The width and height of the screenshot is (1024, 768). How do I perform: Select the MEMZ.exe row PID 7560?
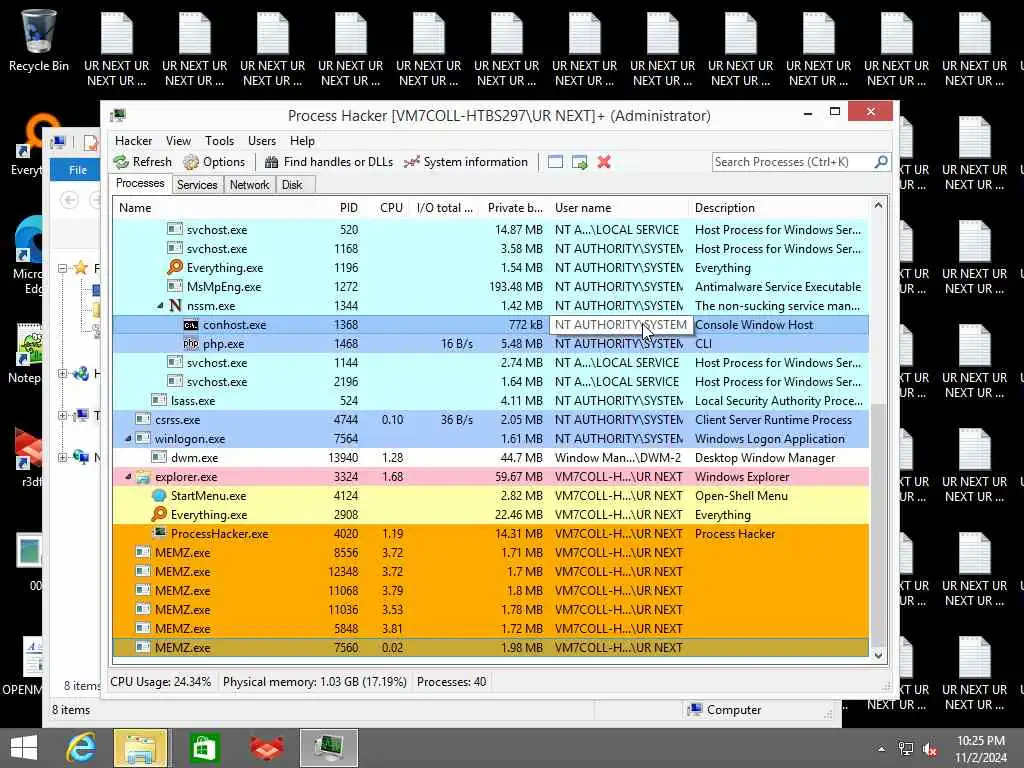click(x=490, y=648)
